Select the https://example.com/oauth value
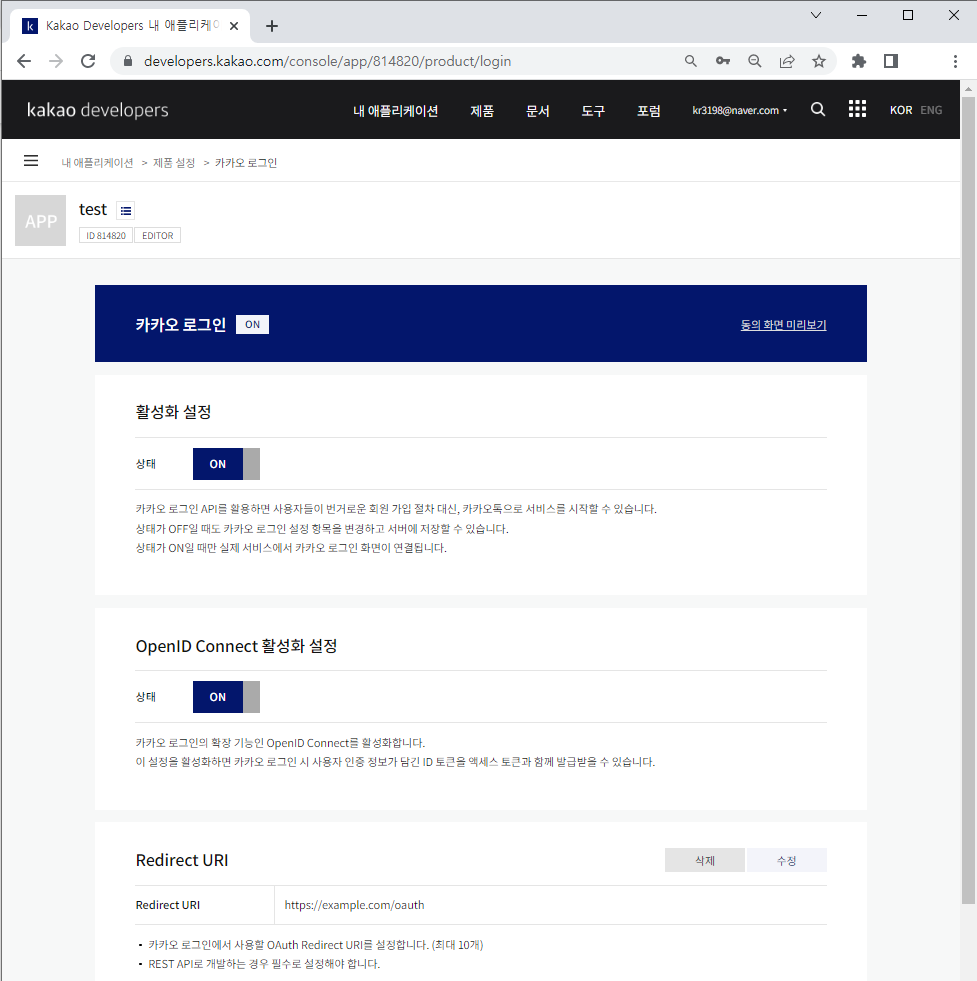Screen dimensions: 977x981 click(354, 905)
